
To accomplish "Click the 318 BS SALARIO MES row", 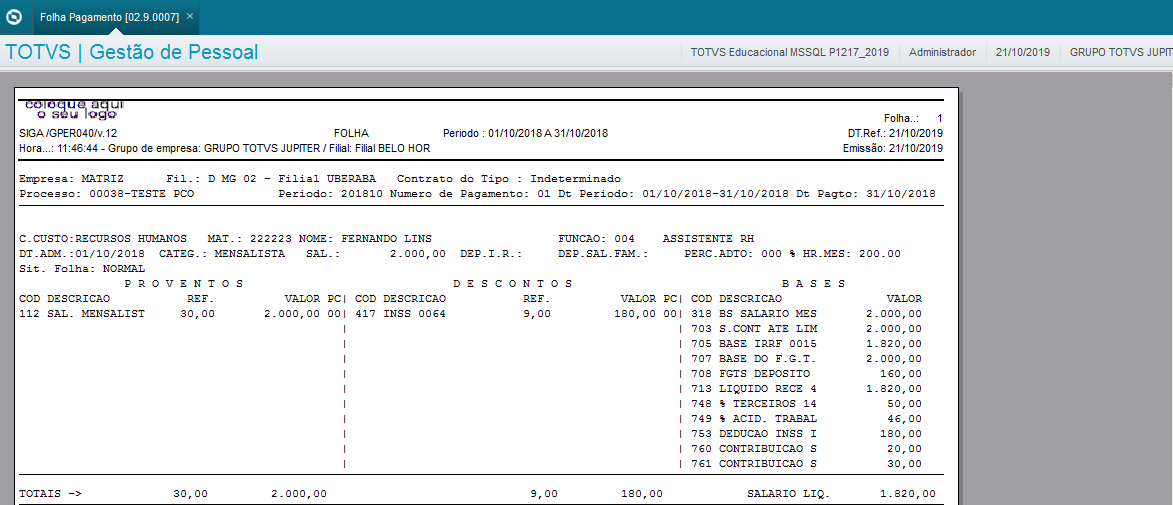I will 806,314.
